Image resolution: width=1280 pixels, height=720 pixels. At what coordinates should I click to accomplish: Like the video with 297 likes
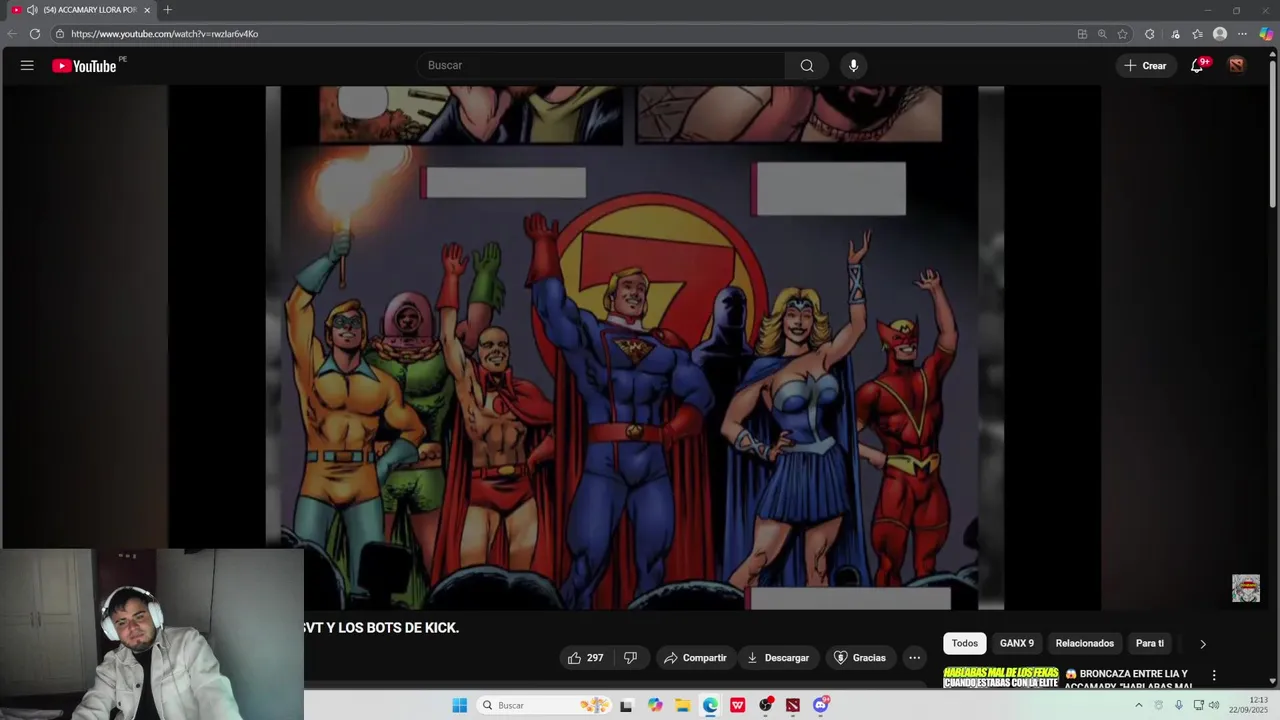(585, 658)
